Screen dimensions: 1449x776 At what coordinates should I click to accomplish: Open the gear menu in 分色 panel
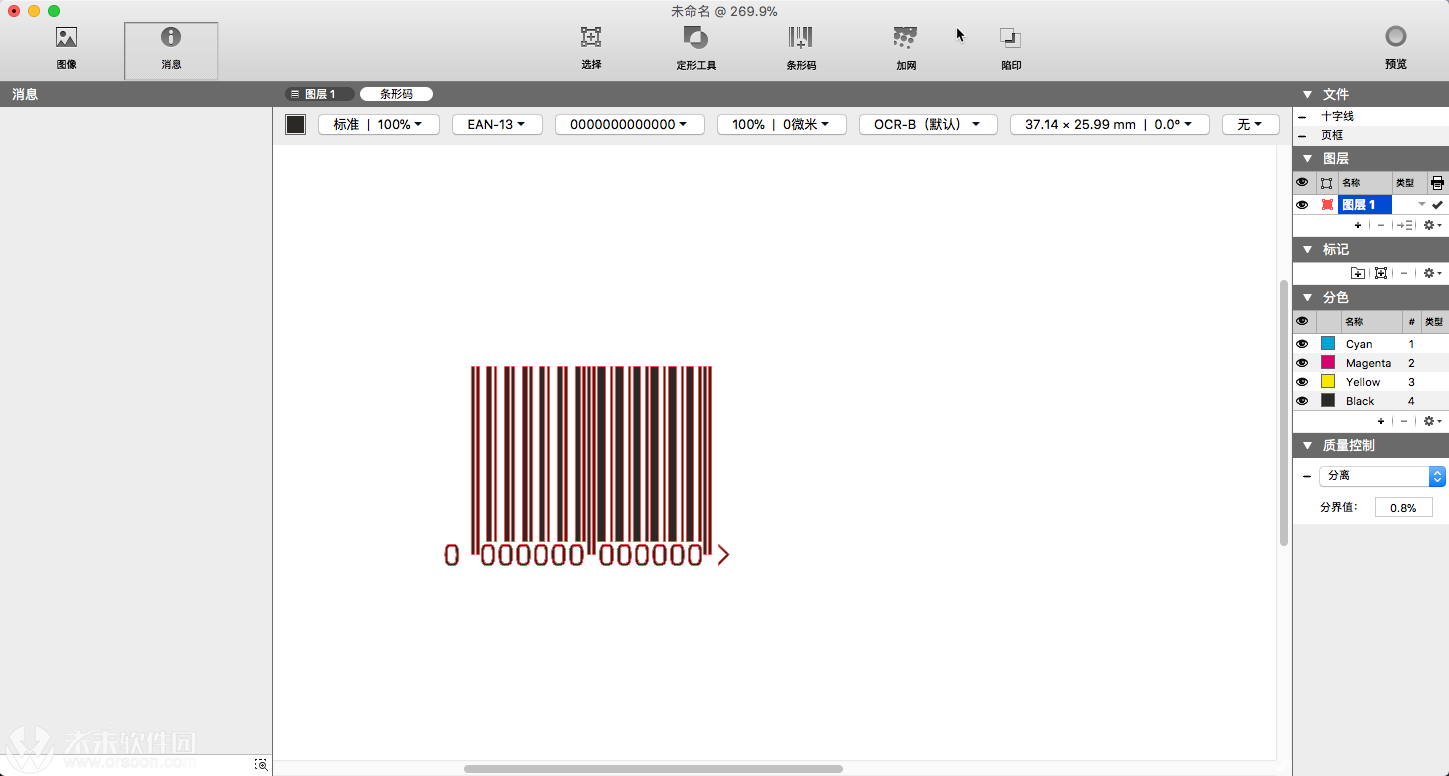pyautogui.click(x=1433, y=421)
